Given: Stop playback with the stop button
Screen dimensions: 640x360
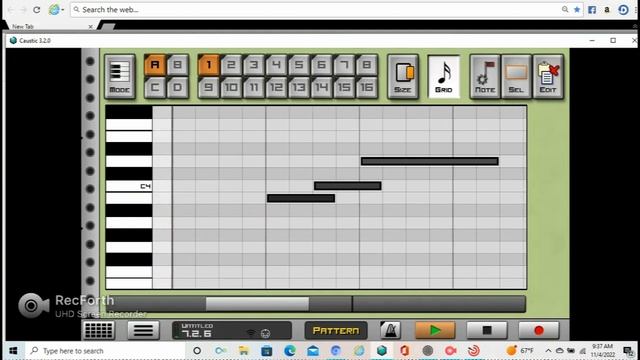Looking at the screenshot, I should coord(487,330).
